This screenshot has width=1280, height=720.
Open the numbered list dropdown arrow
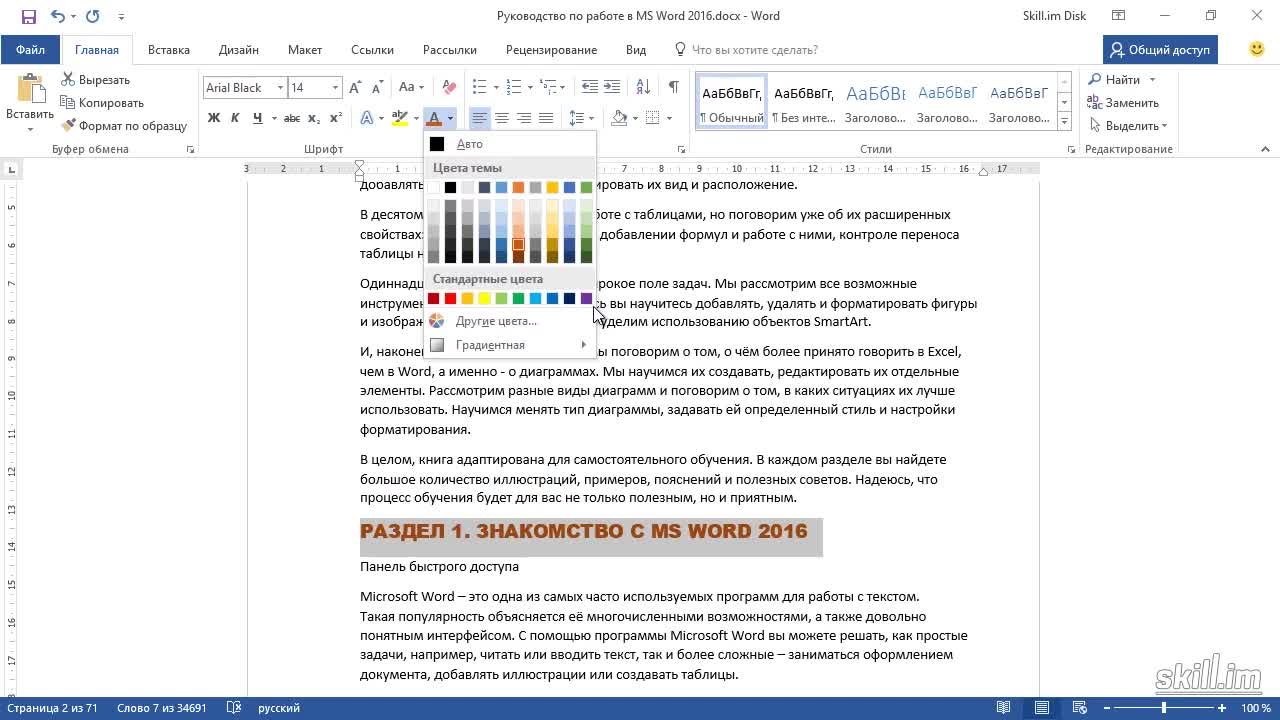pyautogui.click(x=528, y=88)
